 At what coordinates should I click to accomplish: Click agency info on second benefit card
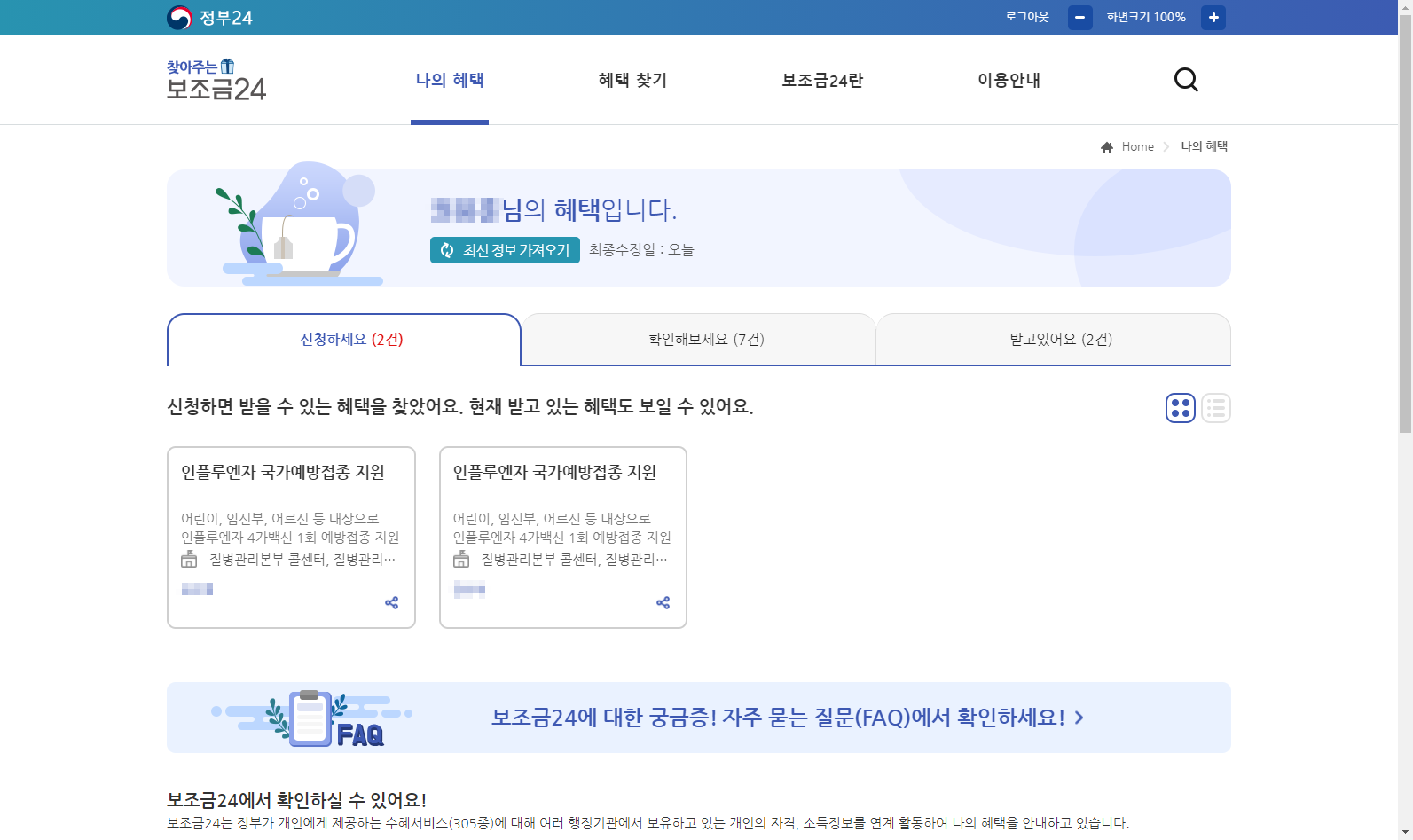(x=561, y=560)
